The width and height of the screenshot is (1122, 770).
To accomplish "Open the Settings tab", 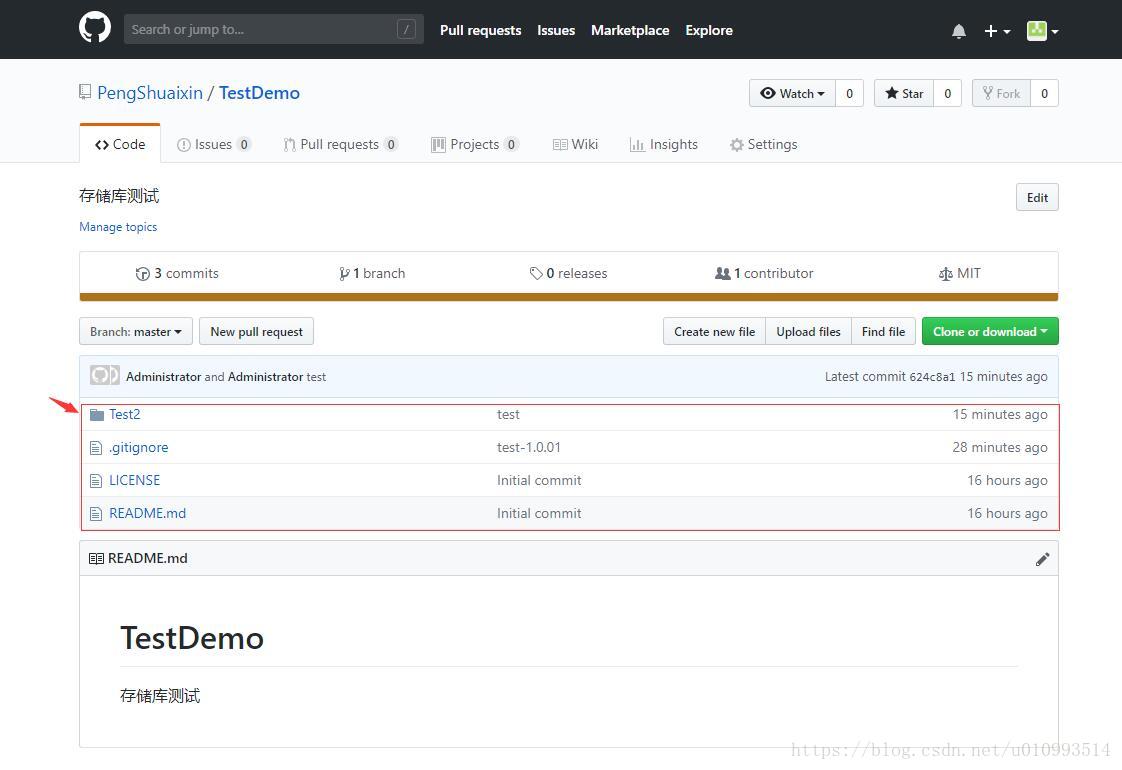I will [763, 144].
